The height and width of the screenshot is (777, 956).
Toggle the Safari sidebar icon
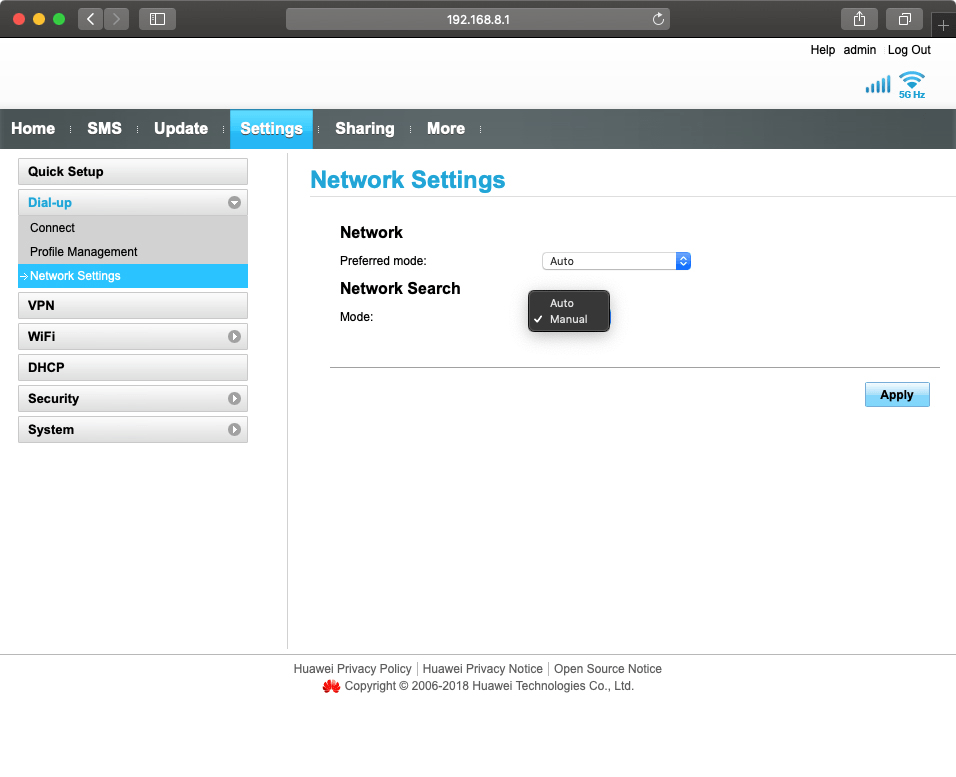tap(157, 19)
